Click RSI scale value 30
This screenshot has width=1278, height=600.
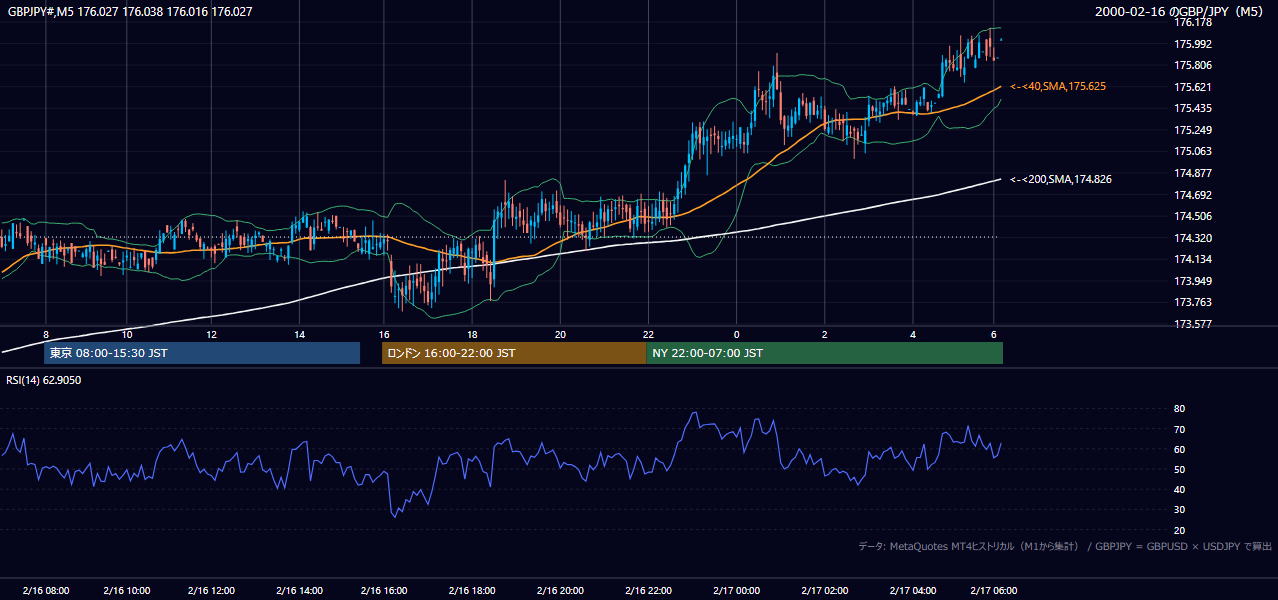1179,510
